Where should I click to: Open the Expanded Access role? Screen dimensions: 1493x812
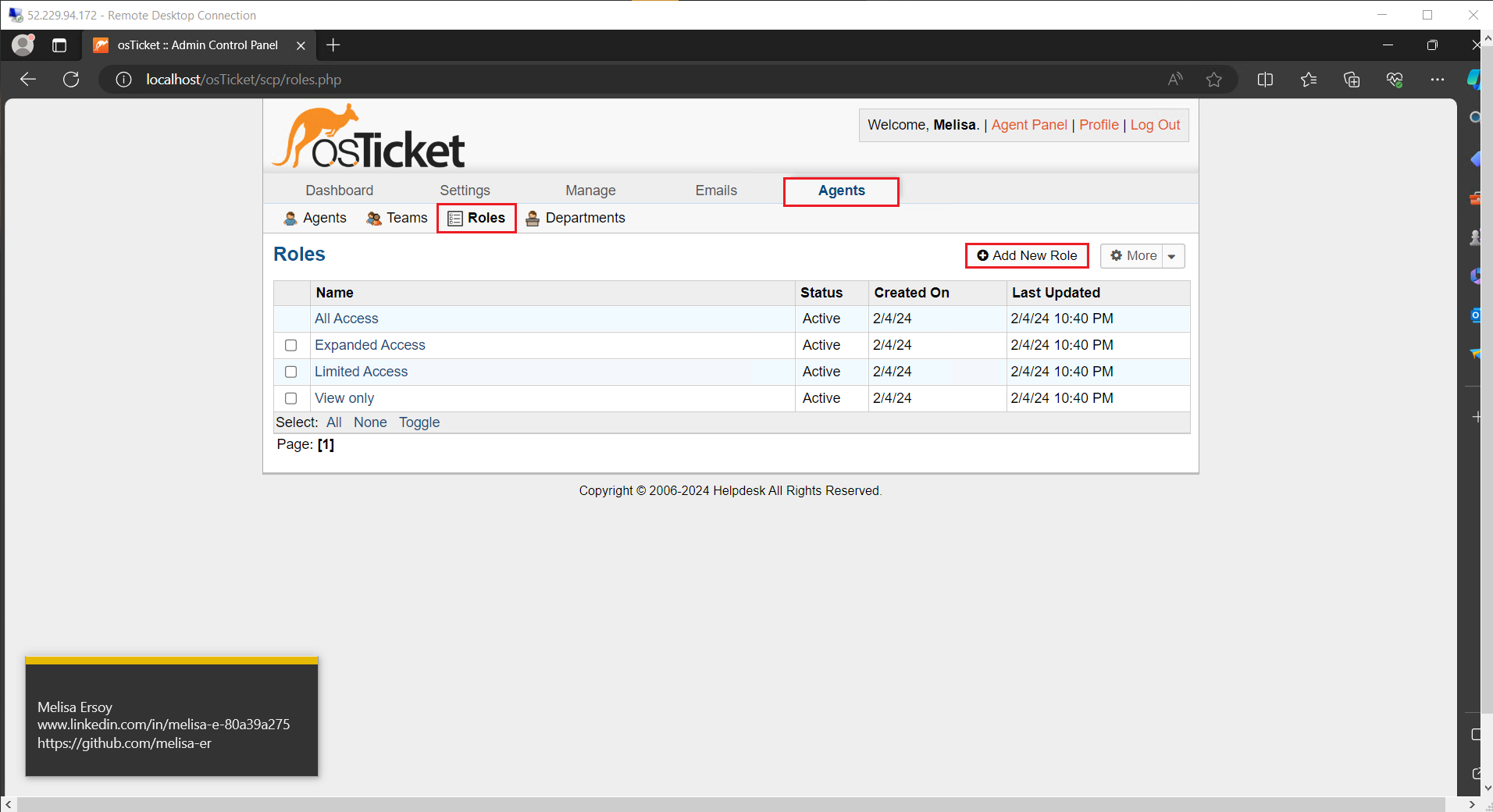pos(370,345)
